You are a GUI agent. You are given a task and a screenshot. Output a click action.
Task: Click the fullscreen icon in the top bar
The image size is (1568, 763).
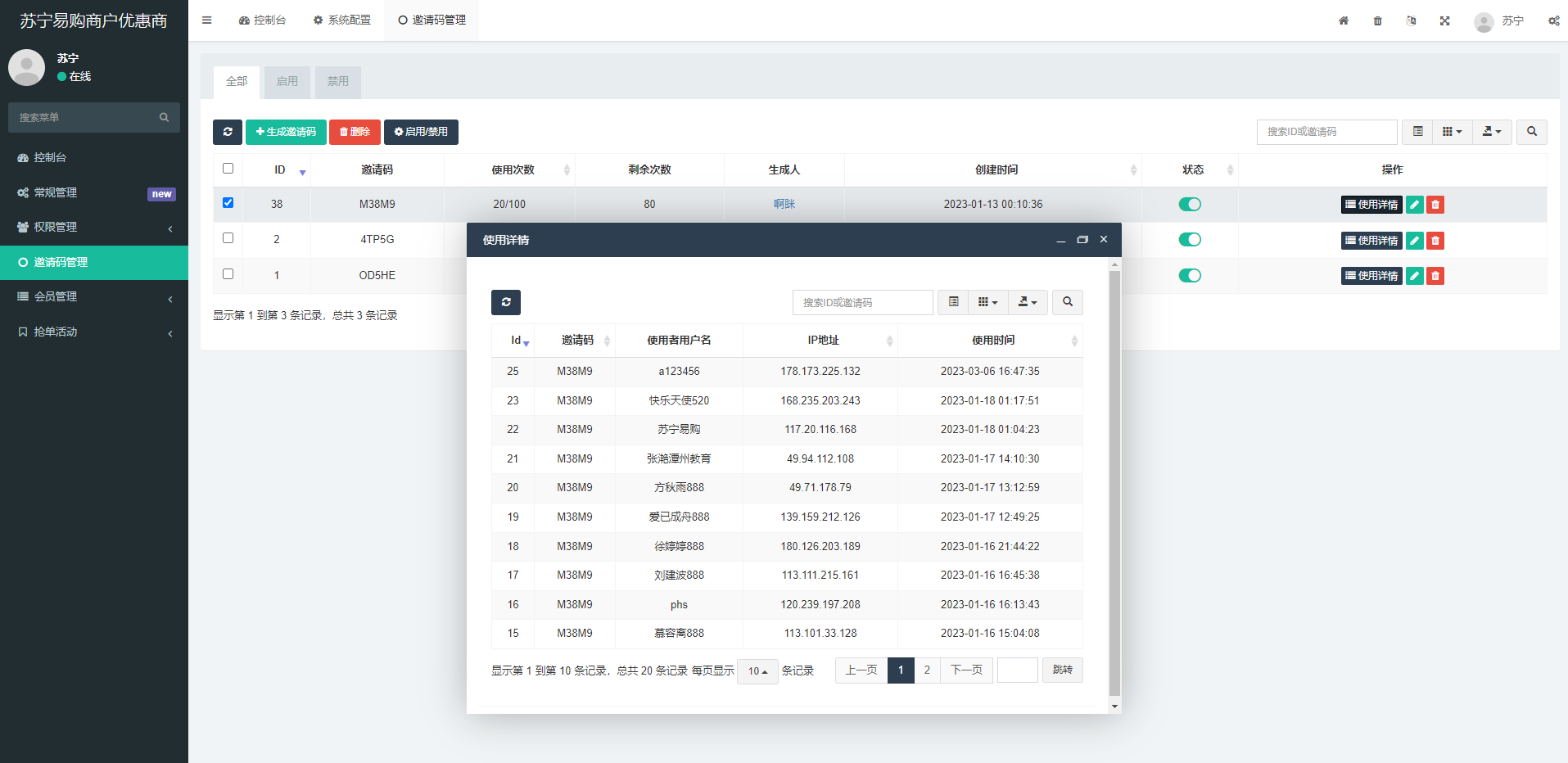tap(1444, 20)
